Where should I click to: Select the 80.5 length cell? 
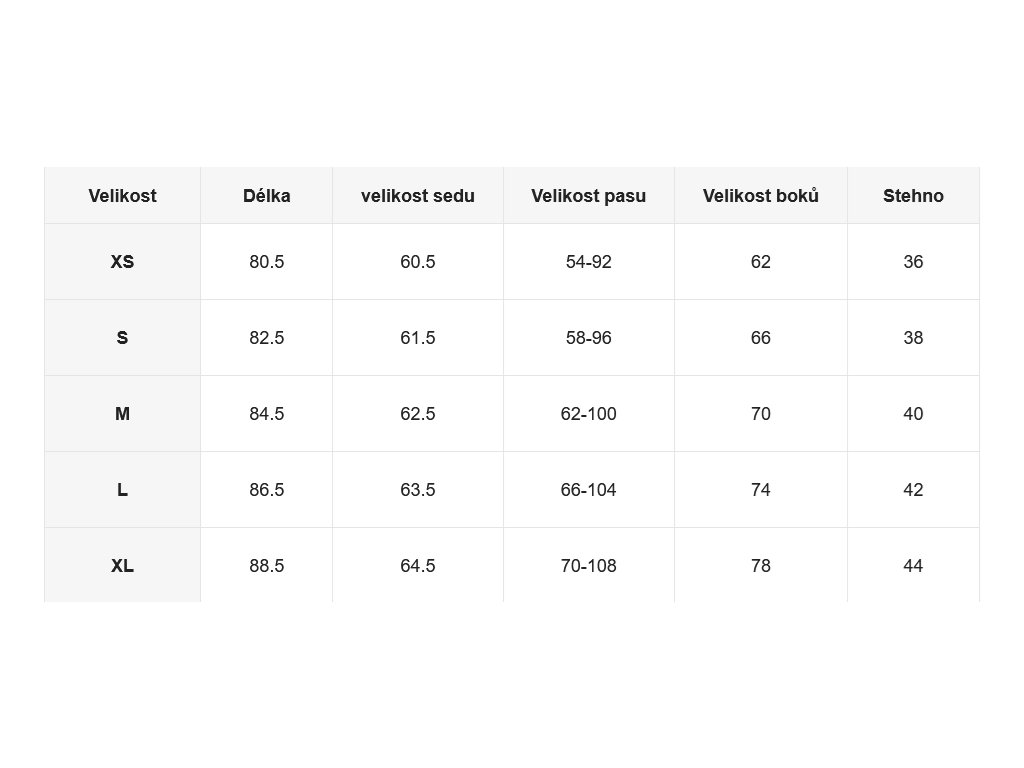pos(266,262)
